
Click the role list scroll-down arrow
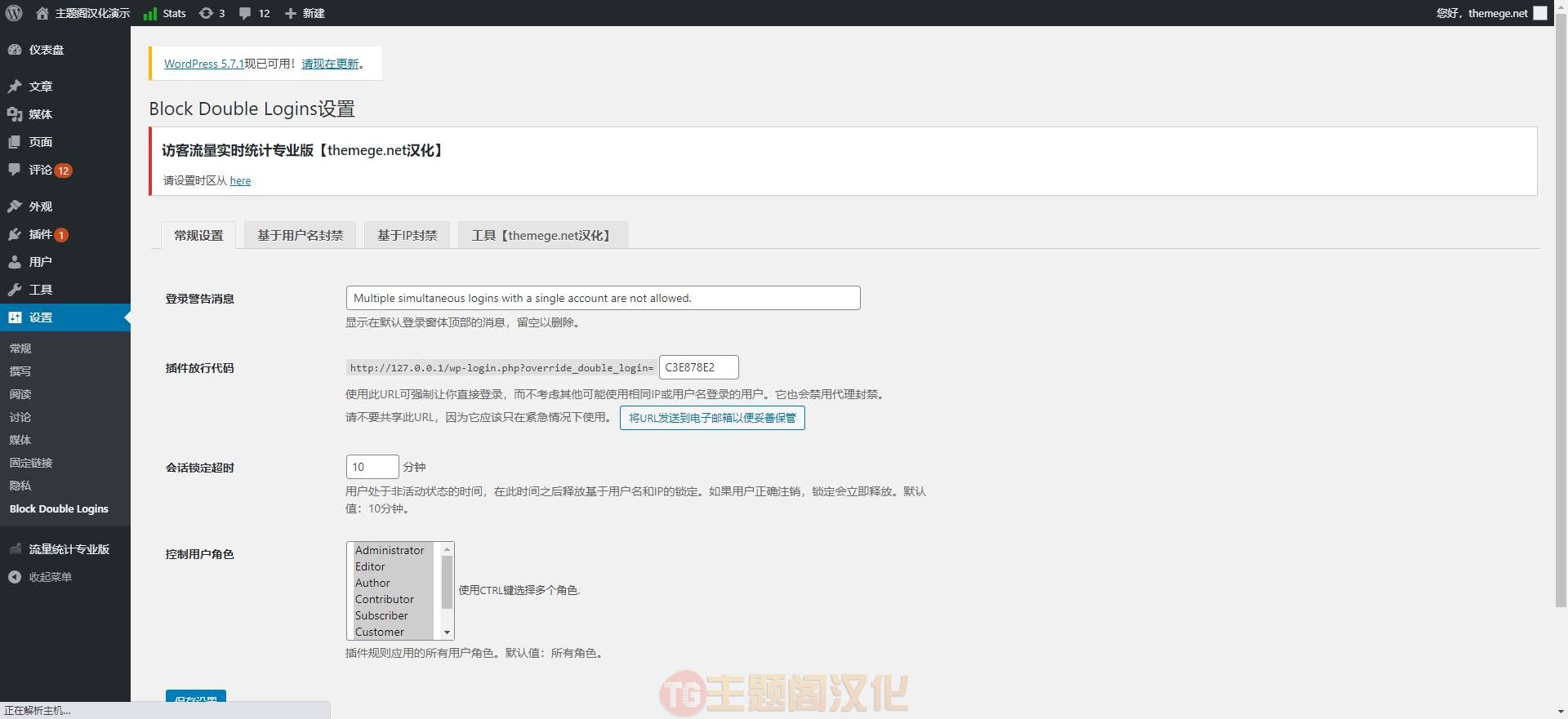tap(447, 632)
